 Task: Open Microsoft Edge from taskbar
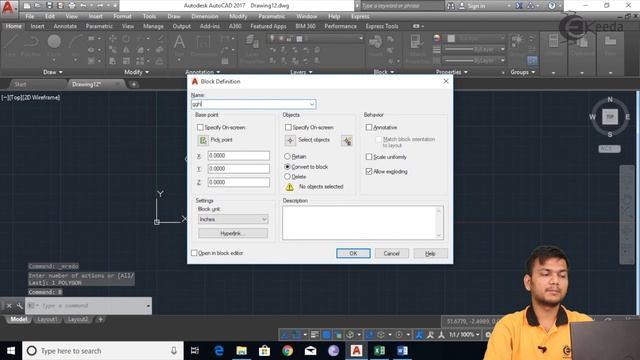(219, 351)
